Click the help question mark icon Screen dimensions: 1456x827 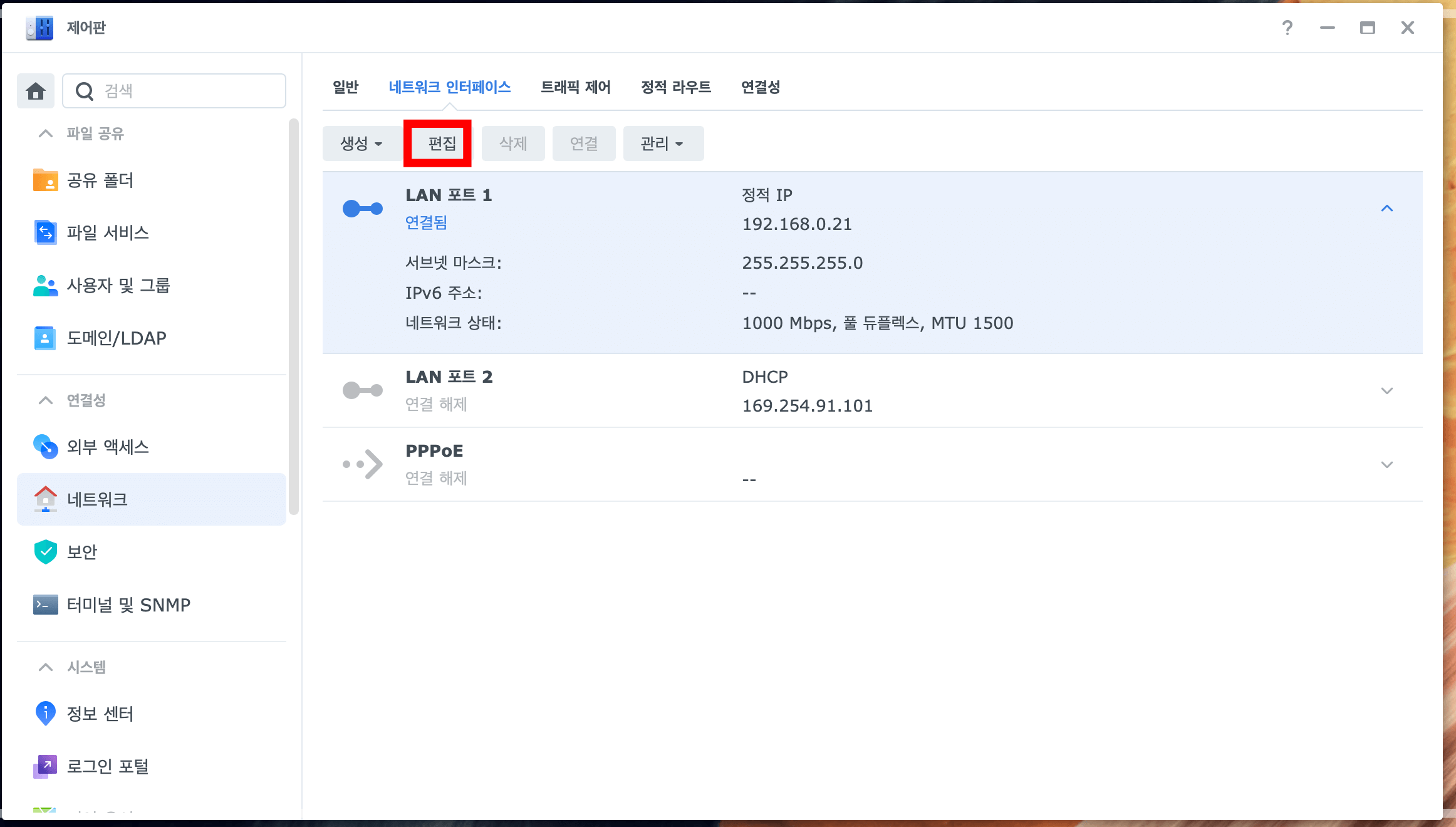1287,28
